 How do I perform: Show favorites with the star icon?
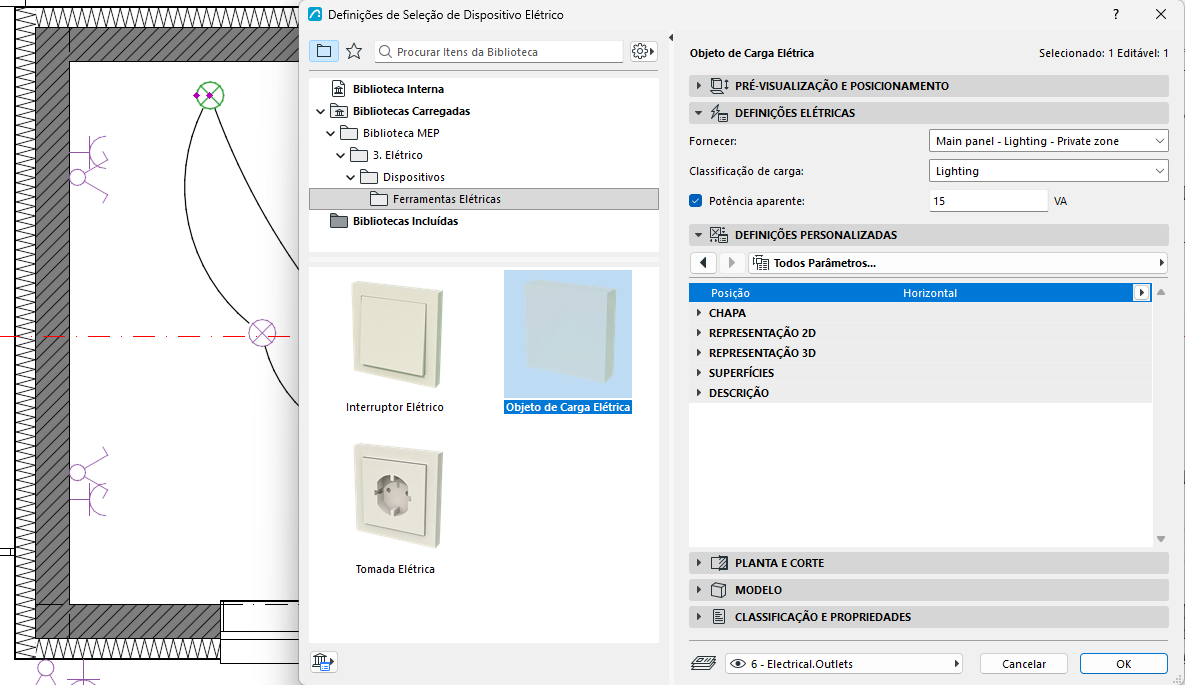354,51
